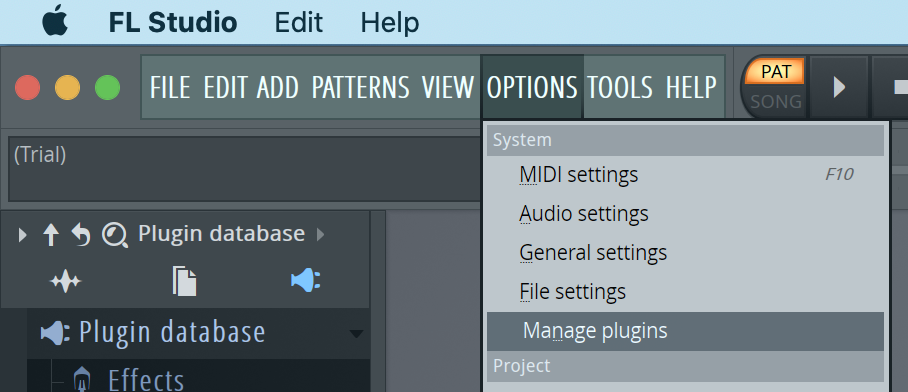Open the EDIT menu in FL Studio toolbar
Screen dimensions: 908x392
tap(226, 87)
